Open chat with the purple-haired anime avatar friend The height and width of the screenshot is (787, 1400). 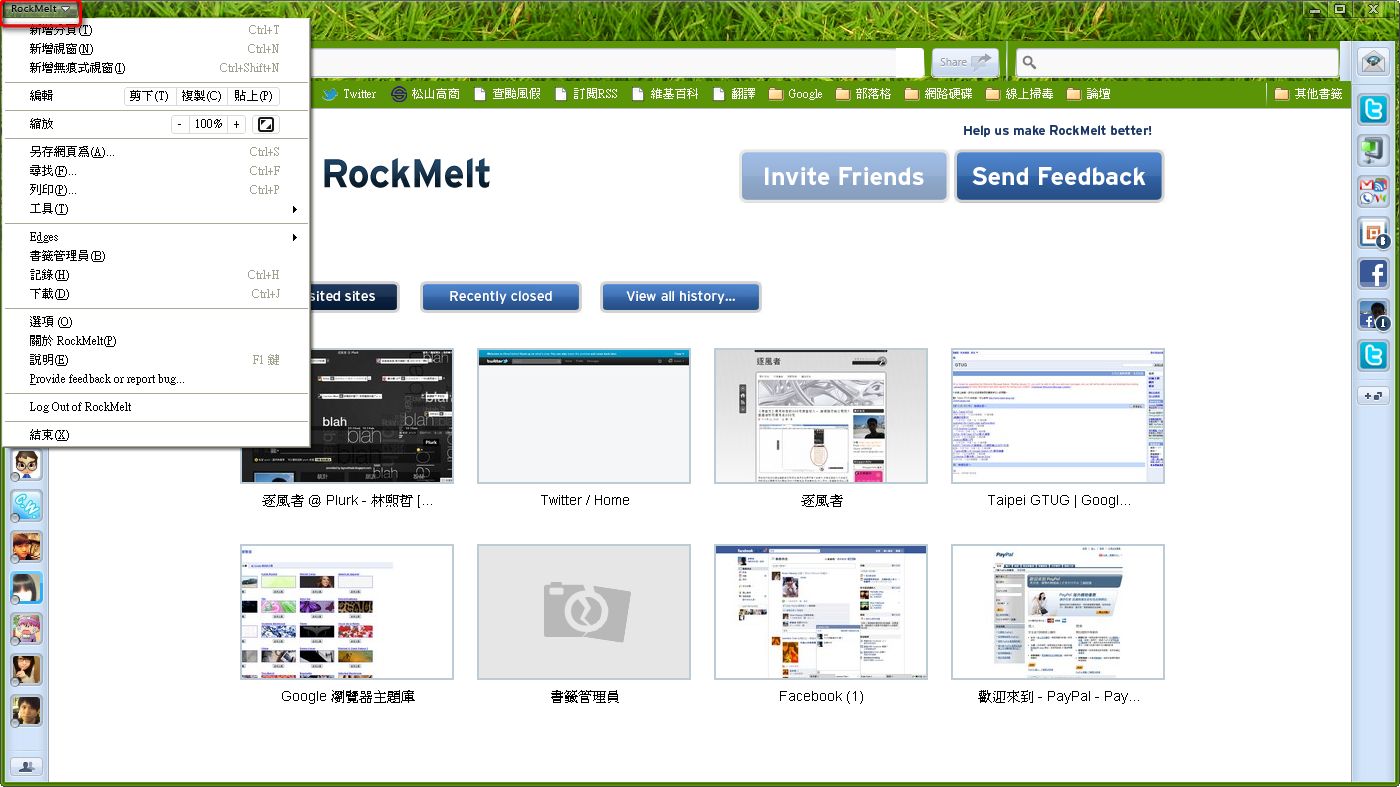(x=26, y=629)
